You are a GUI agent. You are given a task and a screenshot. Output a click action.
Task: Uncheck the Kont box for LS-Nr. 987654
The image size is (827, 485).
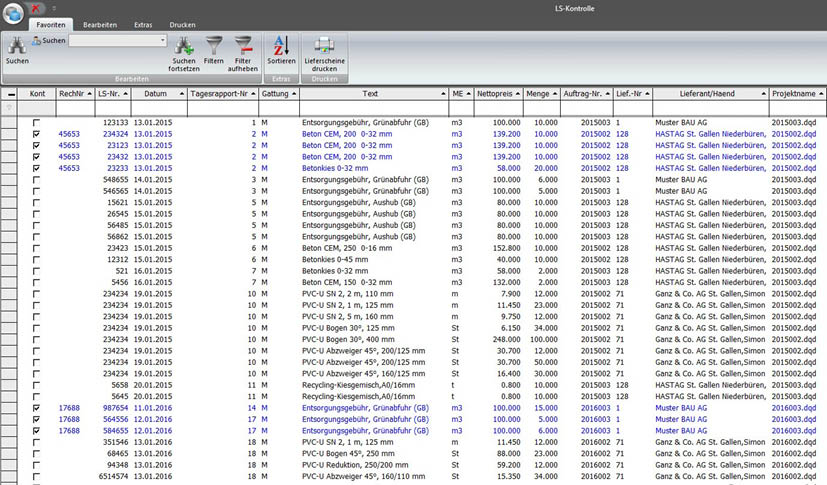coord(36,408)
